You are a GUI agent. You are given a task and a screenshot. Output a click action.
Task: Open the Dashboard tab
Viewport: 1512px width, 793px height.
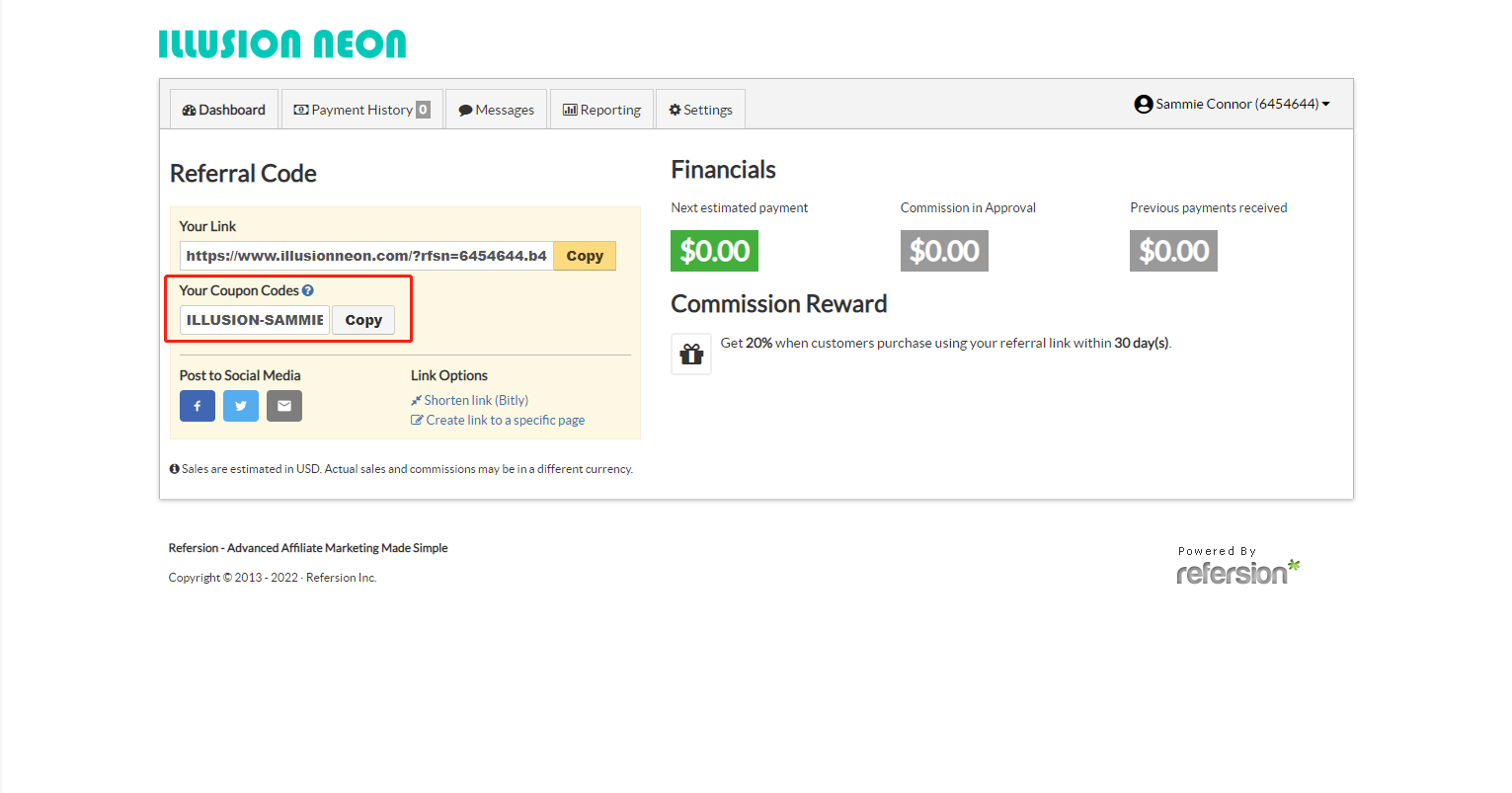pos(224,110)
